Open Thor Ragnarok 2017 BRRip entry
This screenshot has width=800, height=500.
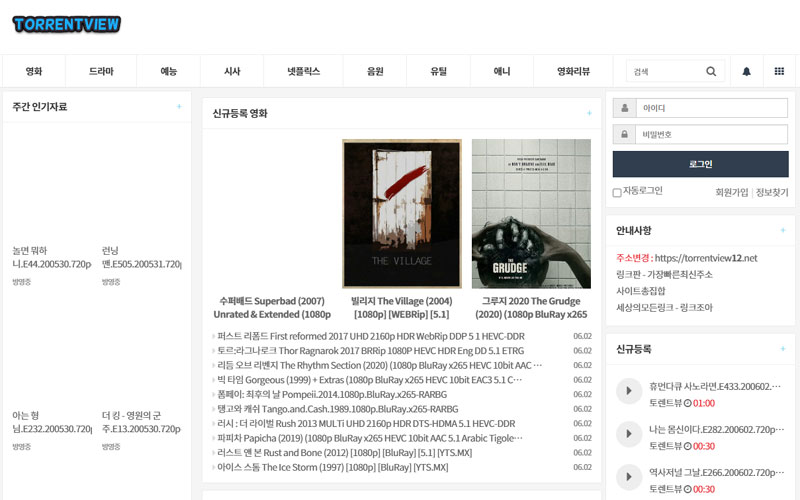click(x=370, y=351)
